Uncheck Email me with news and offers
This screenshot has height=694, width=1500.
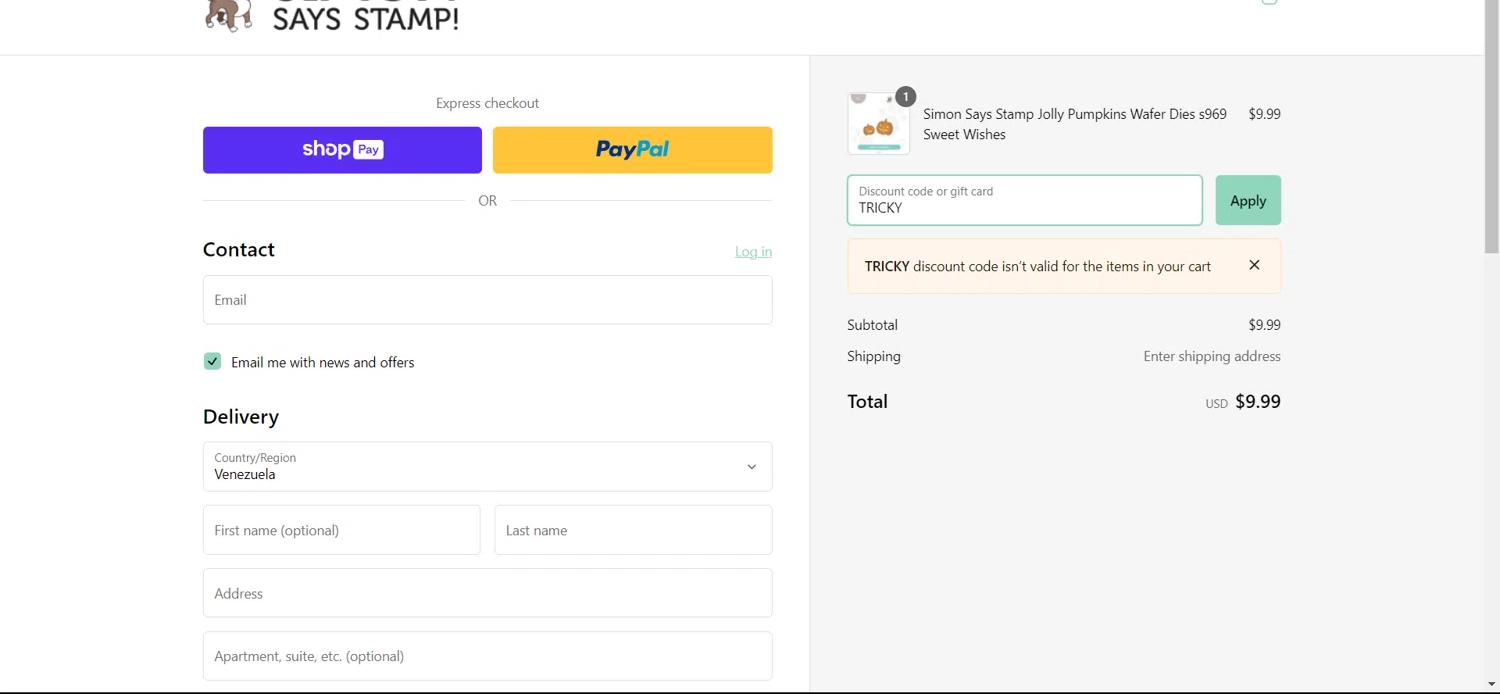point(212,361)
